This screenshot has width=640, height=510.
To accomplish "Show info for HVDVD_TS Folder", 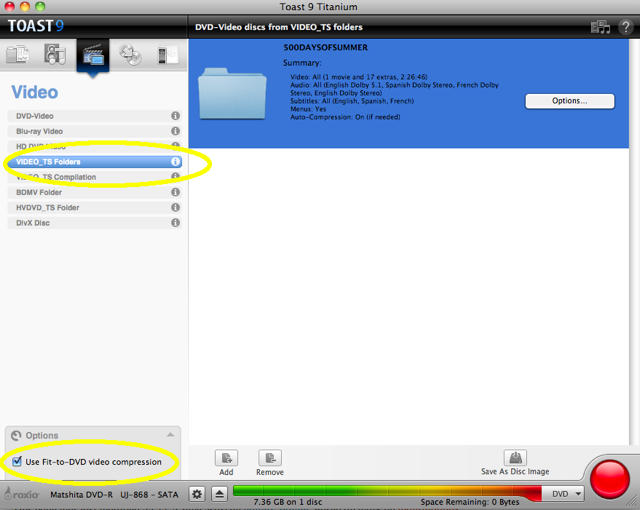I will [176, 207].
